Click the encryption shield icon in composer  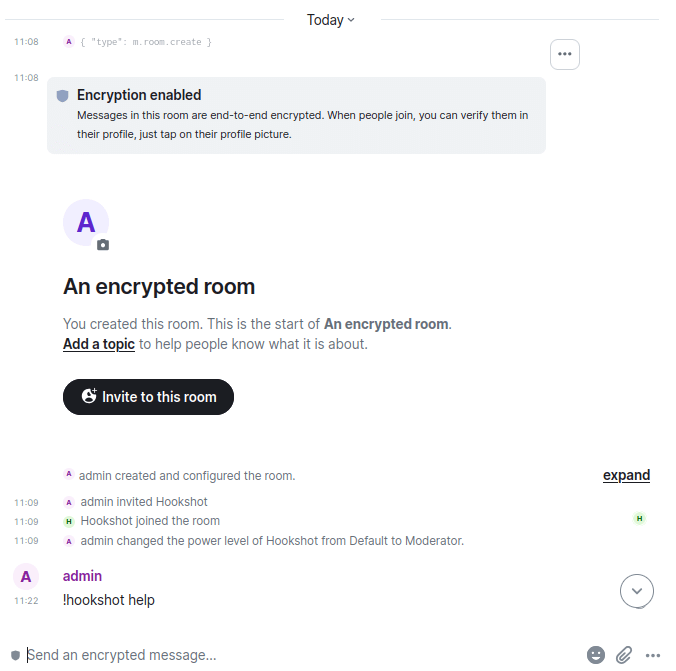[16, 655]
